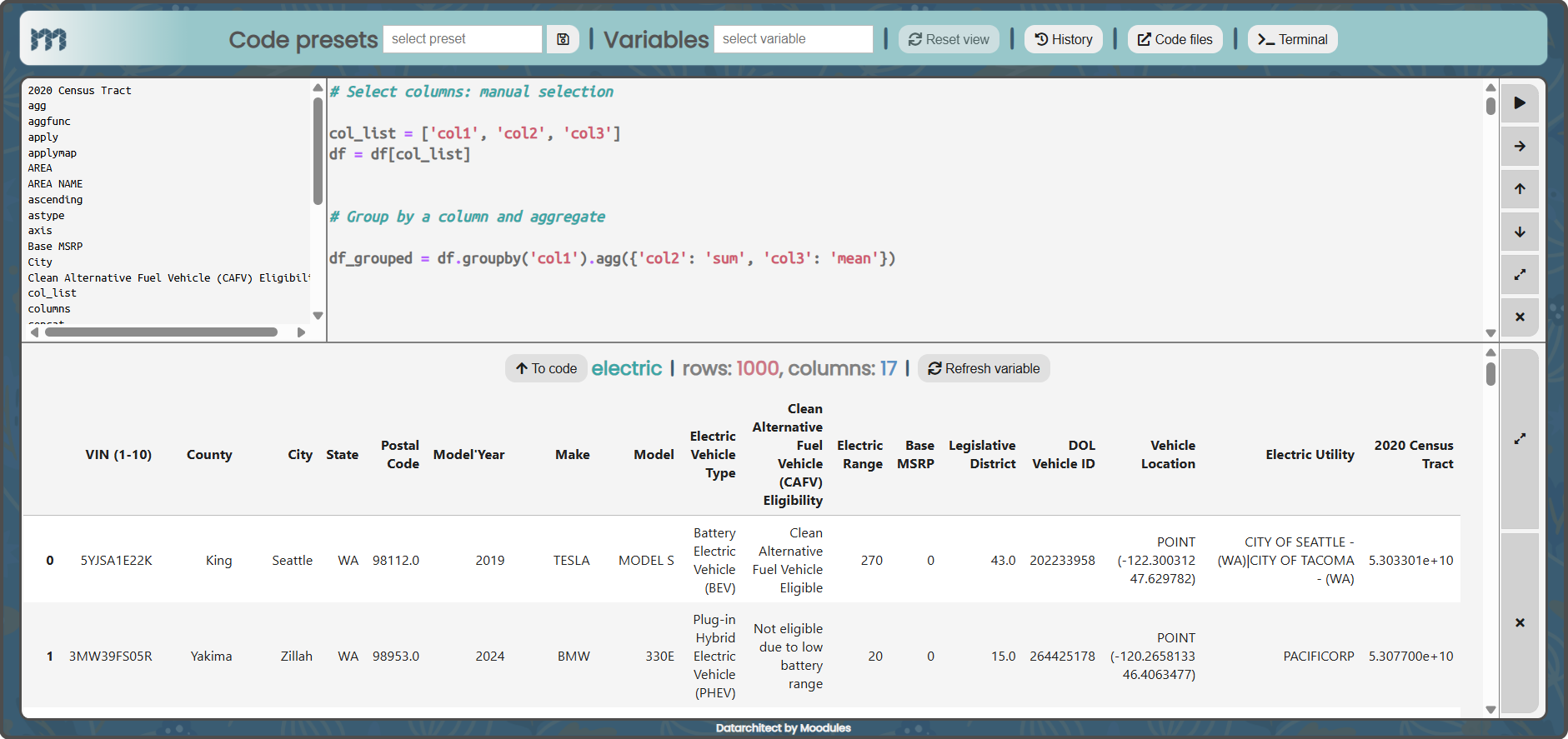
Task: Click the 'Make' column header
Action: [x=573, y=455]
